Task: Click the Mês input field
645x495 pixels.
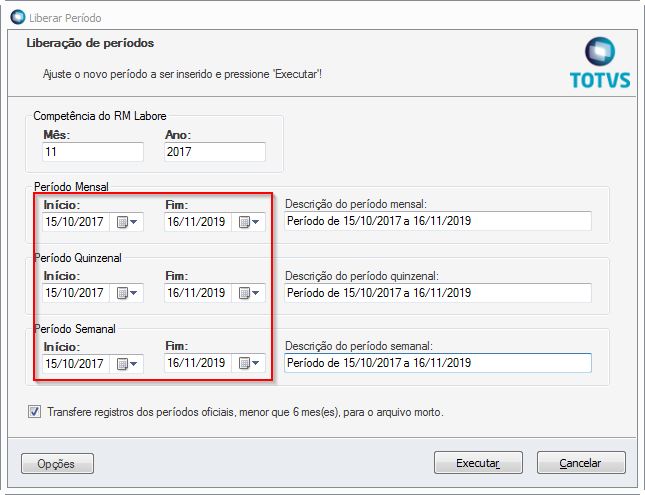Action: tap(93, 152)
